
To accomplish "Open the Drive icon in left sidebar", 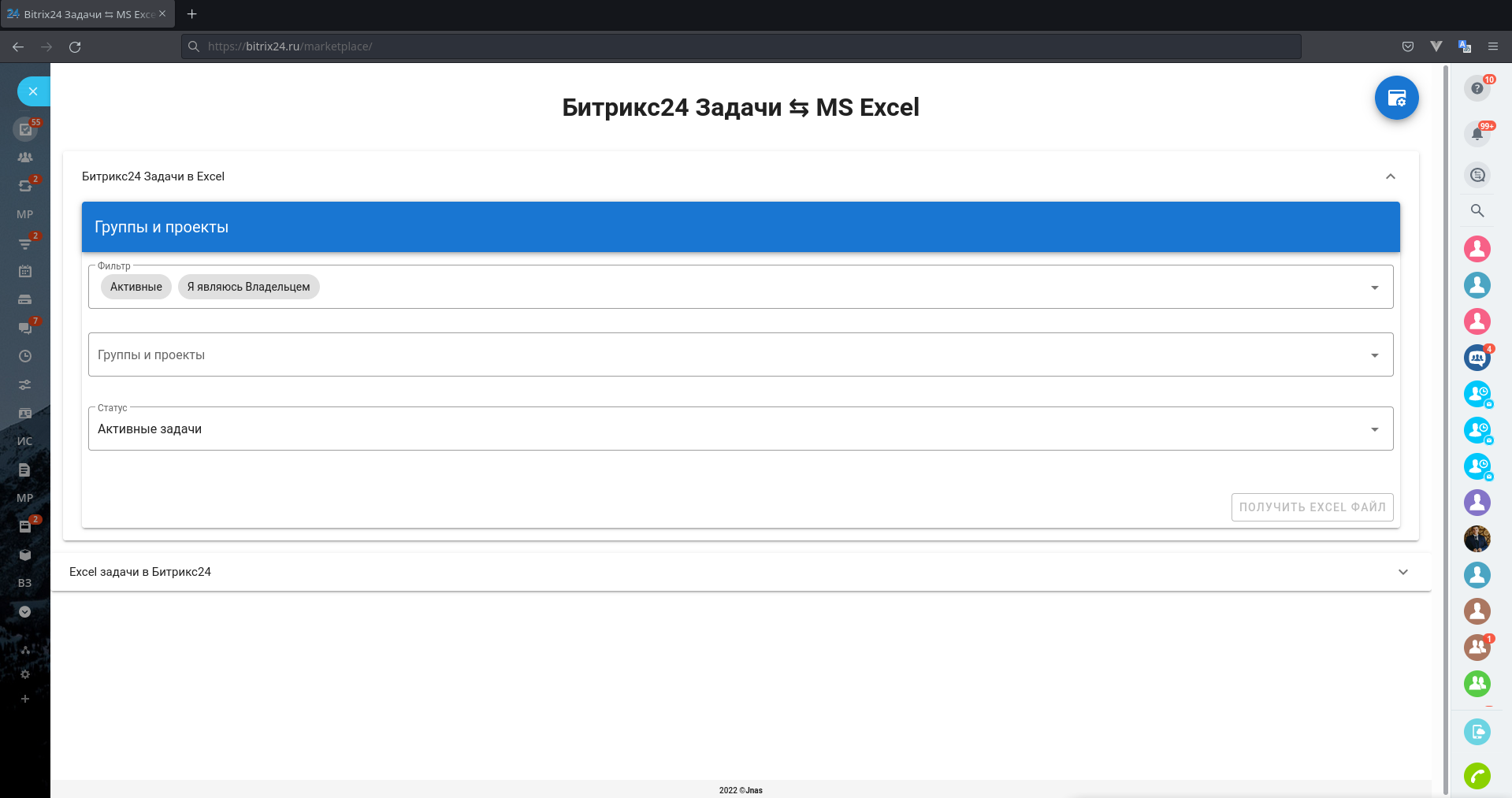I will [x=25, y=299].
